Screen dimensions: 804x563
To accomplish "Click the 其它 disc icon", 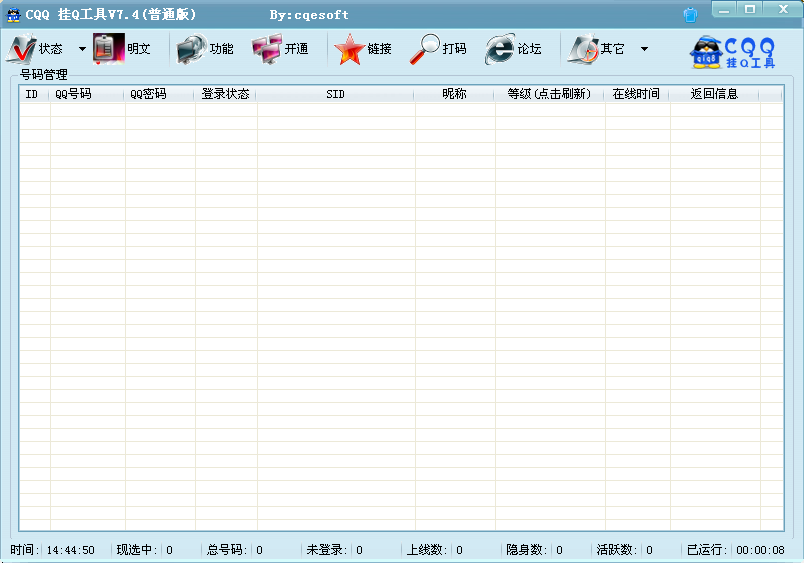I will (583, 49).
